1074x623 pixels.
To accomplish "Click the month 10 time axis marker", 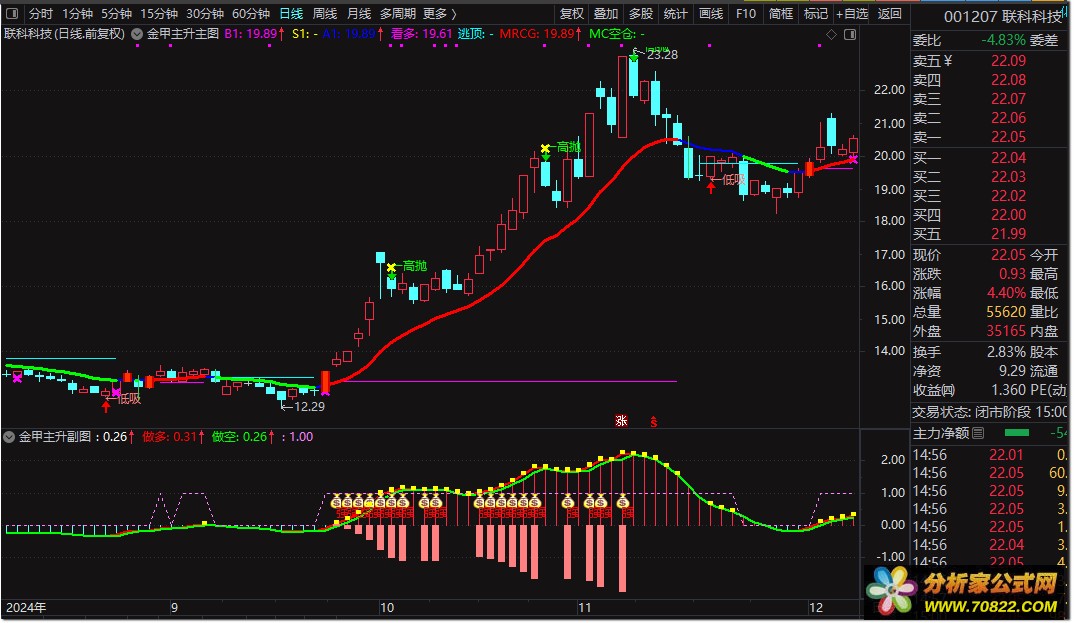I will [x=387, y=608].
